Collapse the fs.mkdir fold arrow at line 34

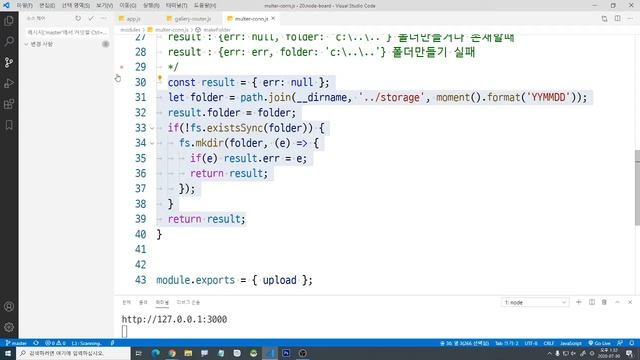[x=152, y=143]
